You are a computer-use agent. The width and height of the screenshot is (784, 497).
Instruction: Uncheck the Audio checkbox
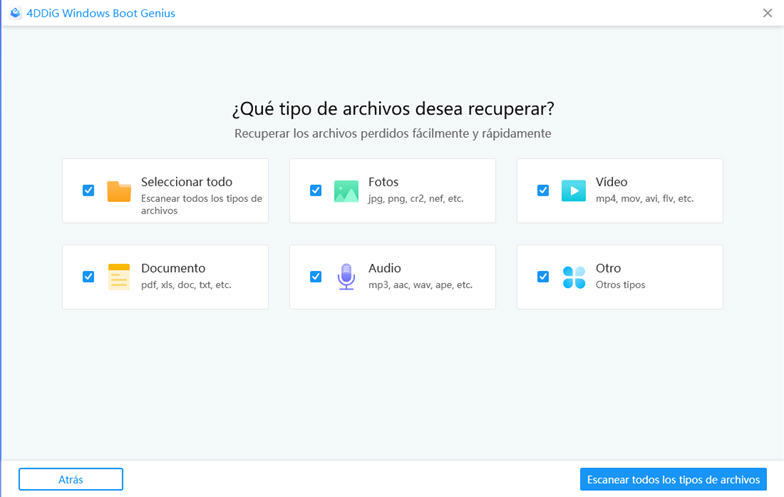coord(316,276)
